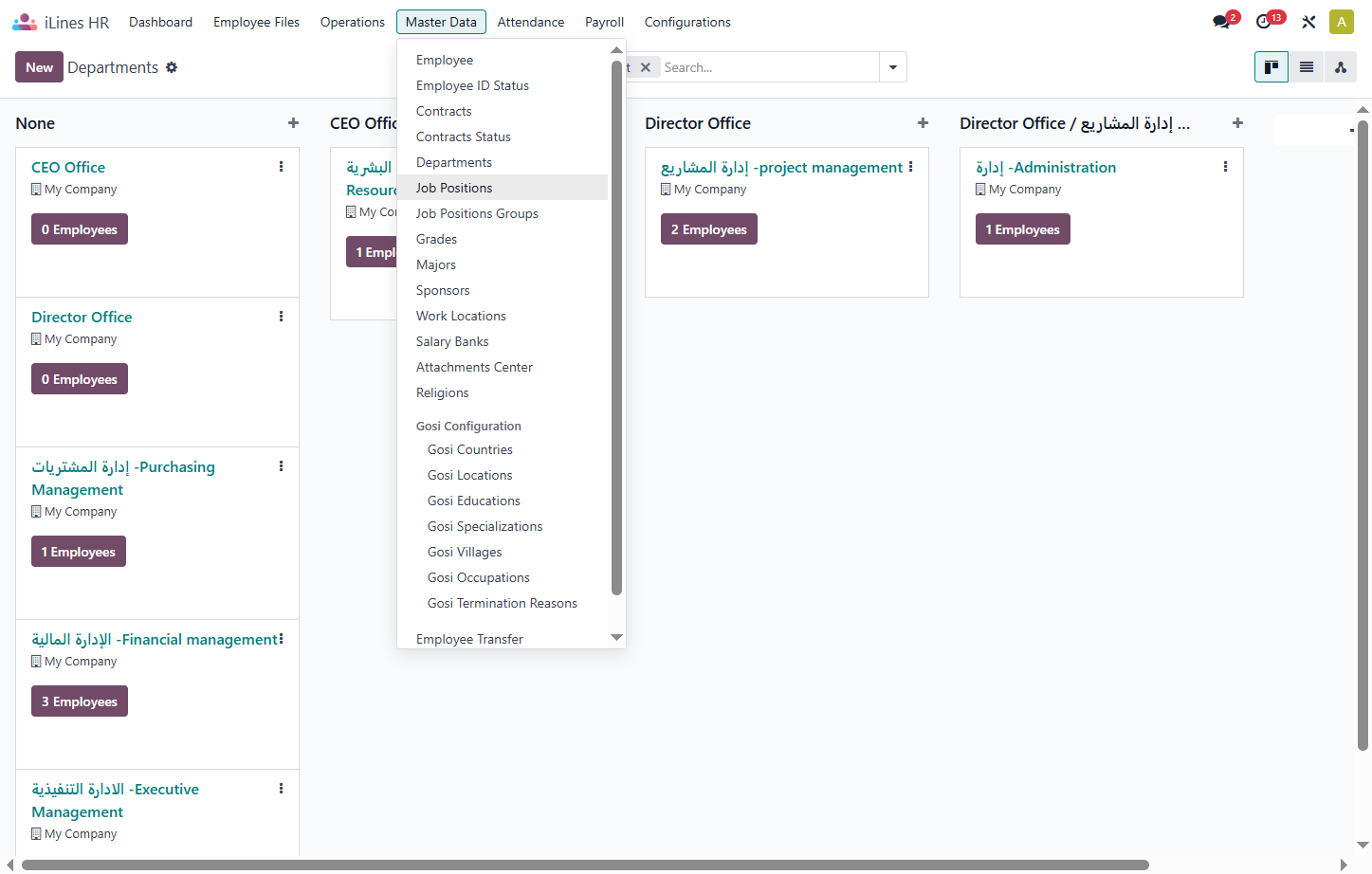Open the Operations menu

click(353, 22)
